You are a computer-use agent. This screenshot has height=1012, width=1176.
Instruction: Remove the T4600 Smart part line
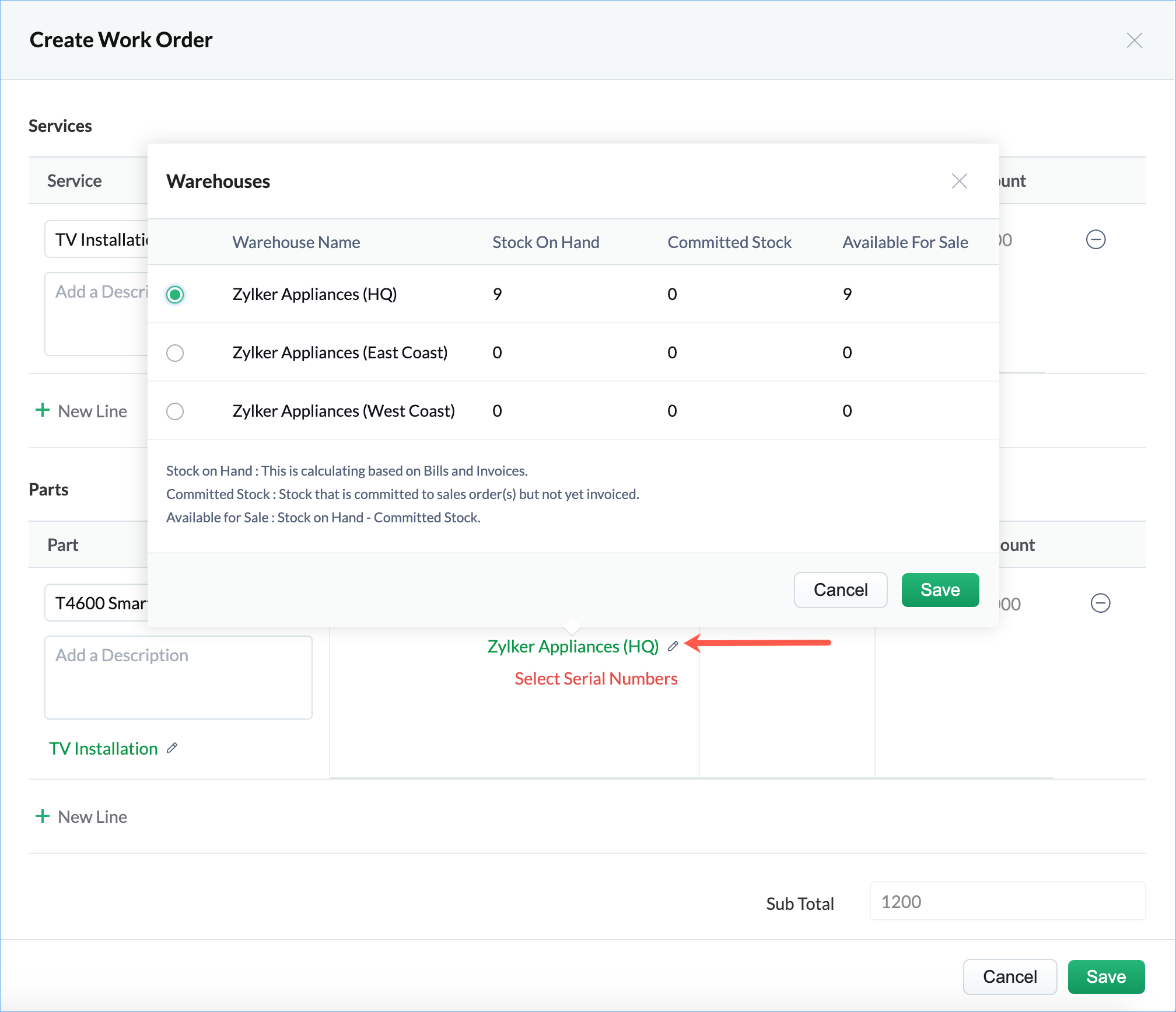click(1100, 603)
